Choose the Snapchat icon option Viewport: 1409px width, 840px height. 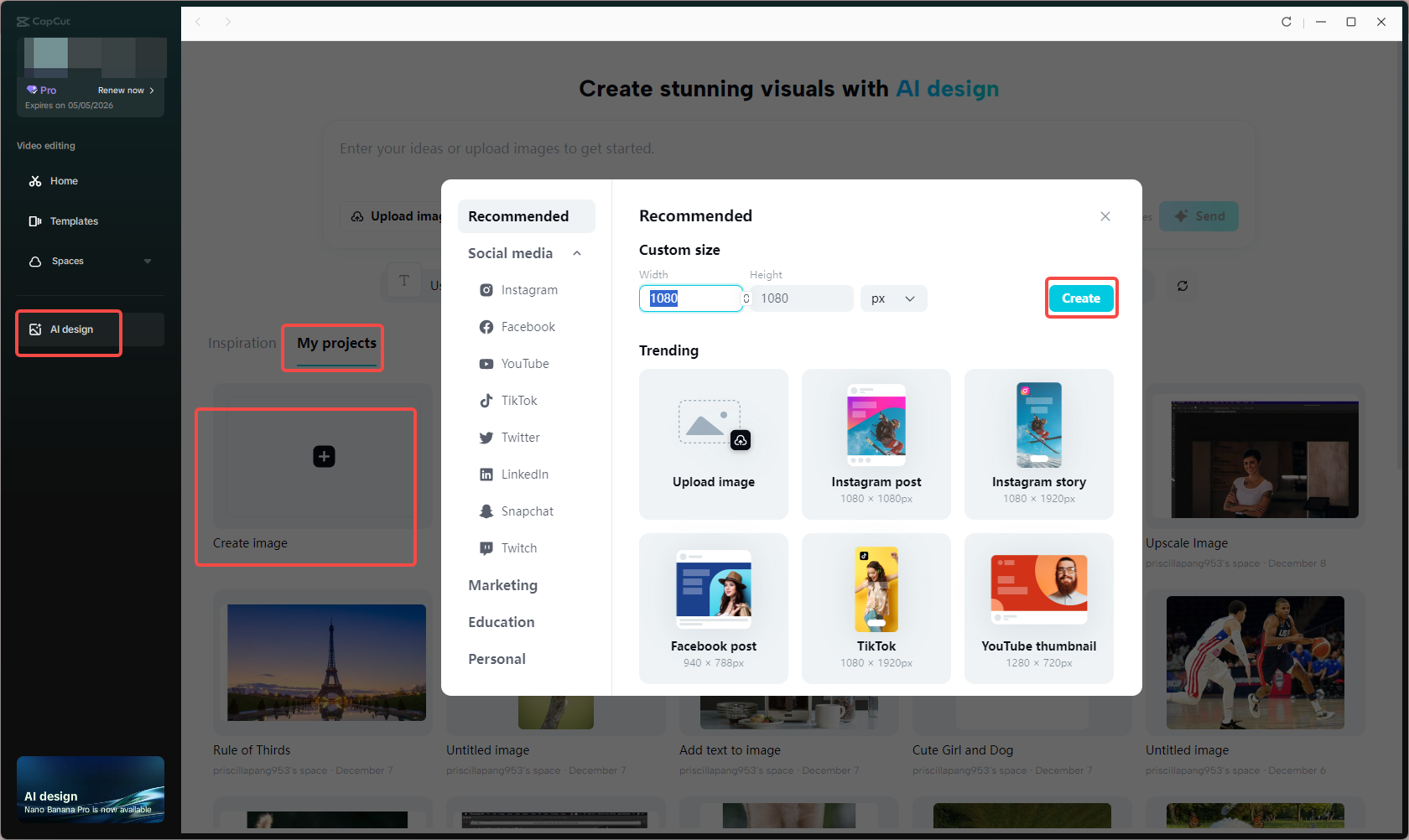pyautogui.click(x=486, y=511)
